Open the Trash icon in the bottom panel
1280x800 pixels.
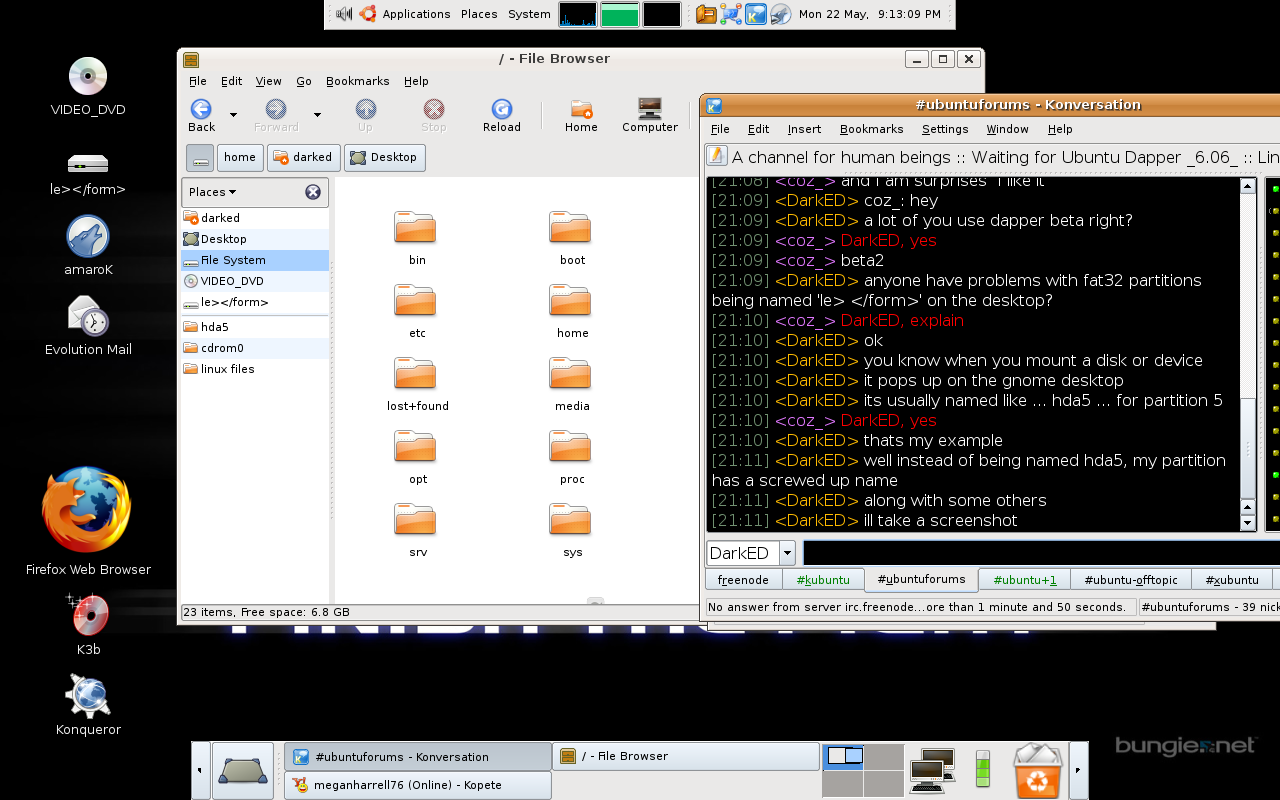1038,771
